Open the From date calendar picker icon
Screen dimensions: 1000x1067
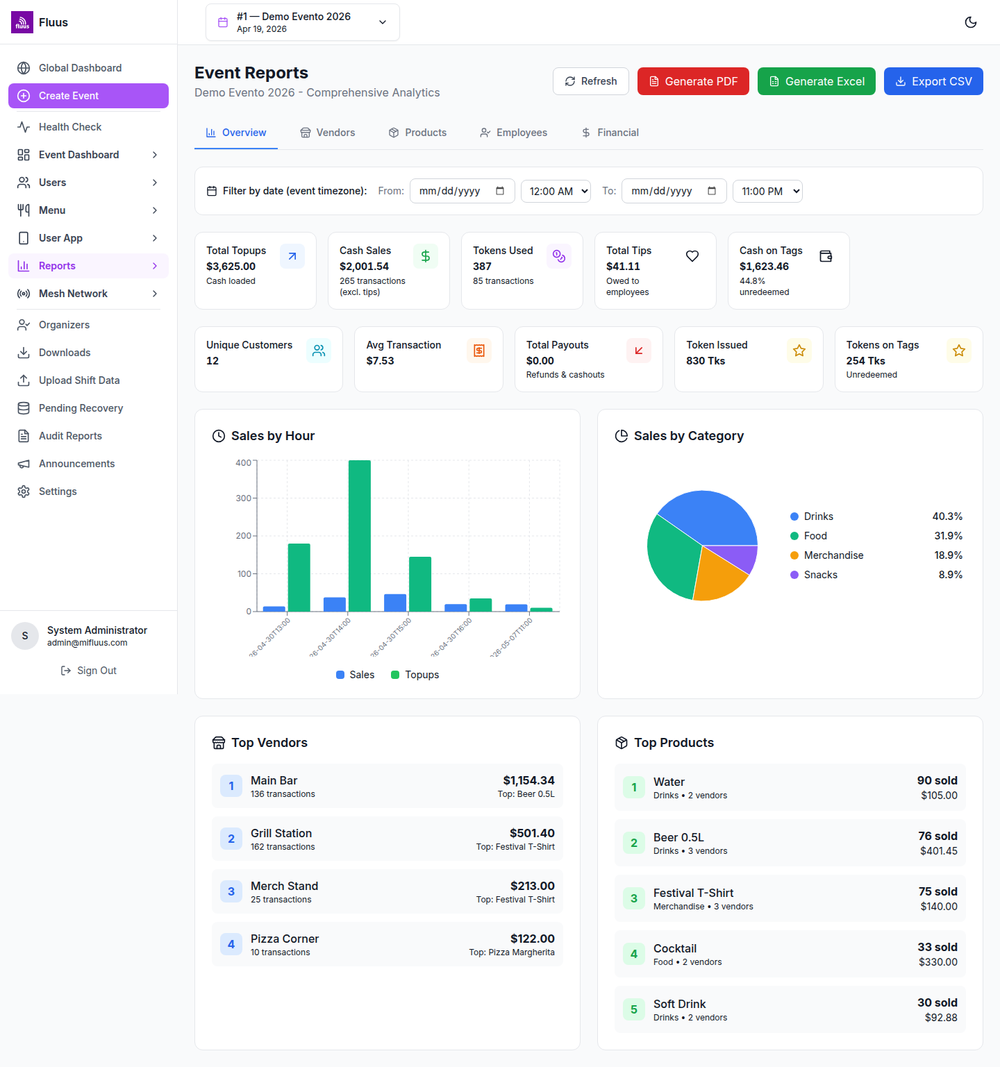[x=500, y=191]
